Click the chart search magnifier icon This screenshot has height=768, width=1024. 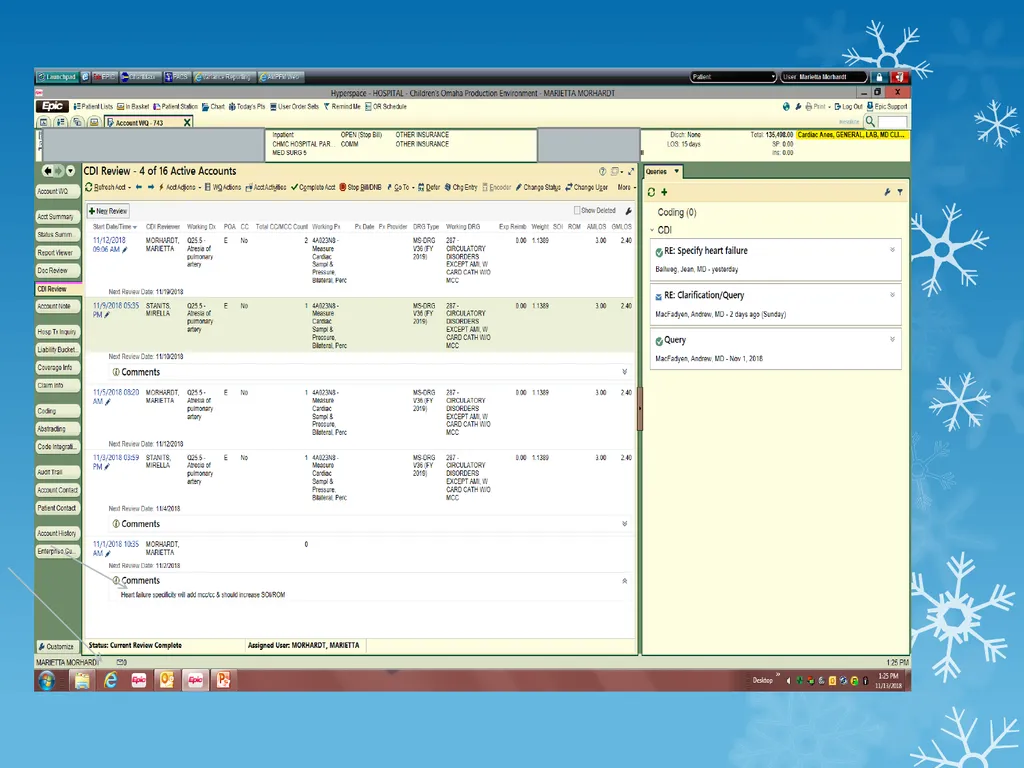tap(870, 121)
